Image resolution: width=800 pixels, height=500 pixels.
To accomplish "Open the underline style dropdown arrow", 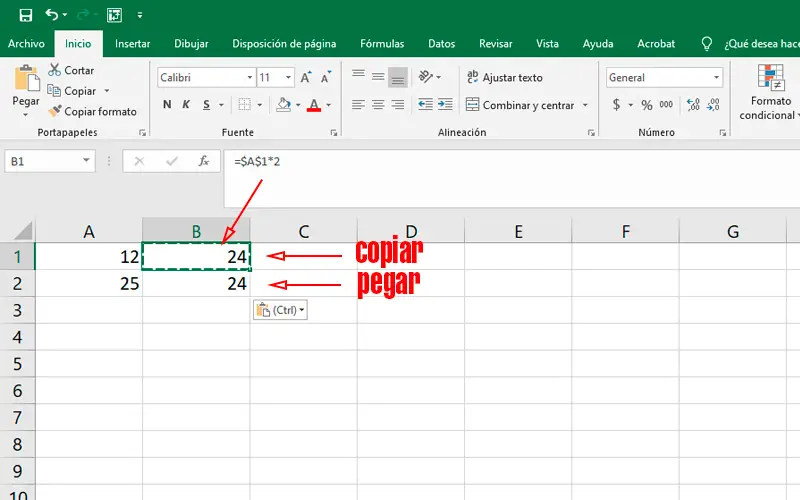I will click(x=221, y=105).
